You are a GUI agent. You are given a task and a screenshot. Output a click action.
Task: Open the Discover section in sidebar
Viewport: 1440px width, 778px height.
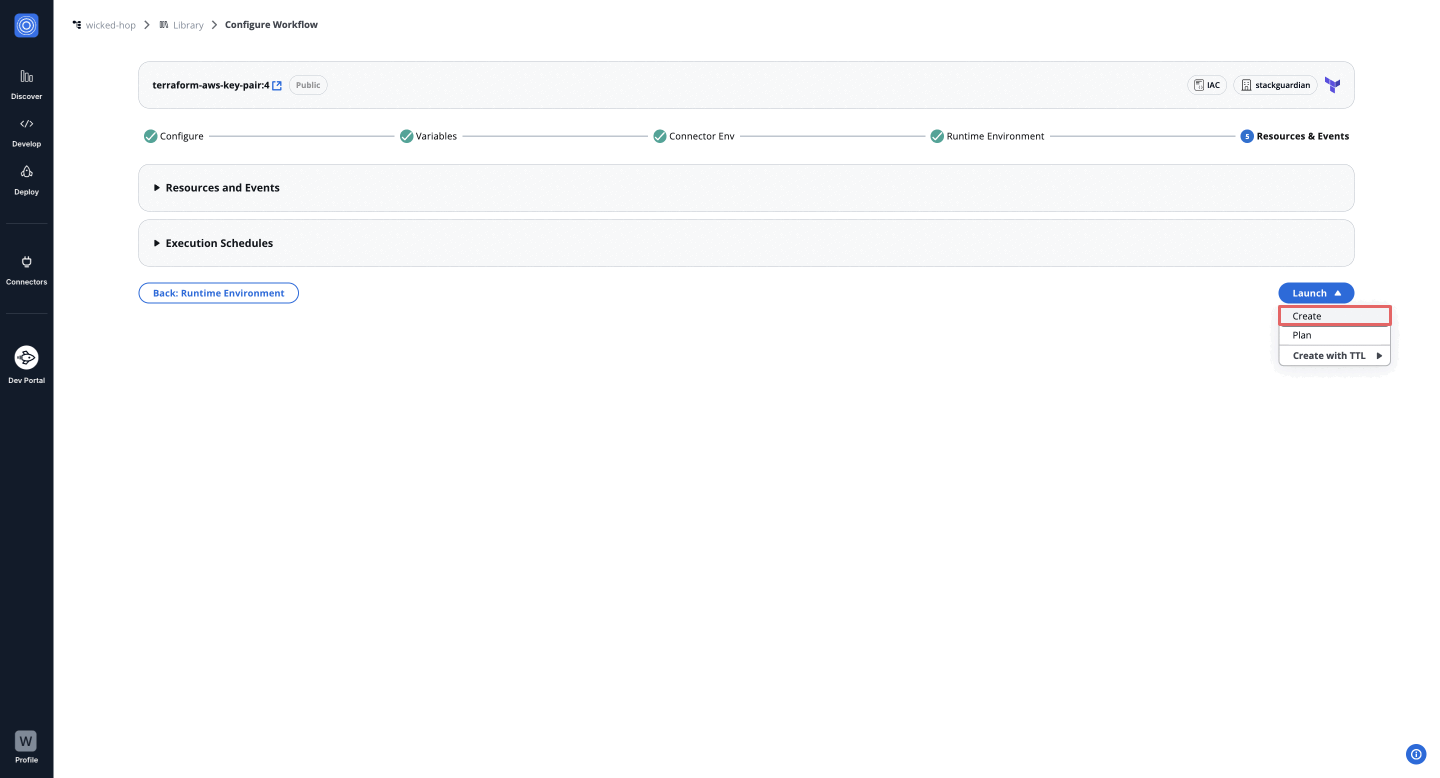pyautogui.click(x=26, y=82)
